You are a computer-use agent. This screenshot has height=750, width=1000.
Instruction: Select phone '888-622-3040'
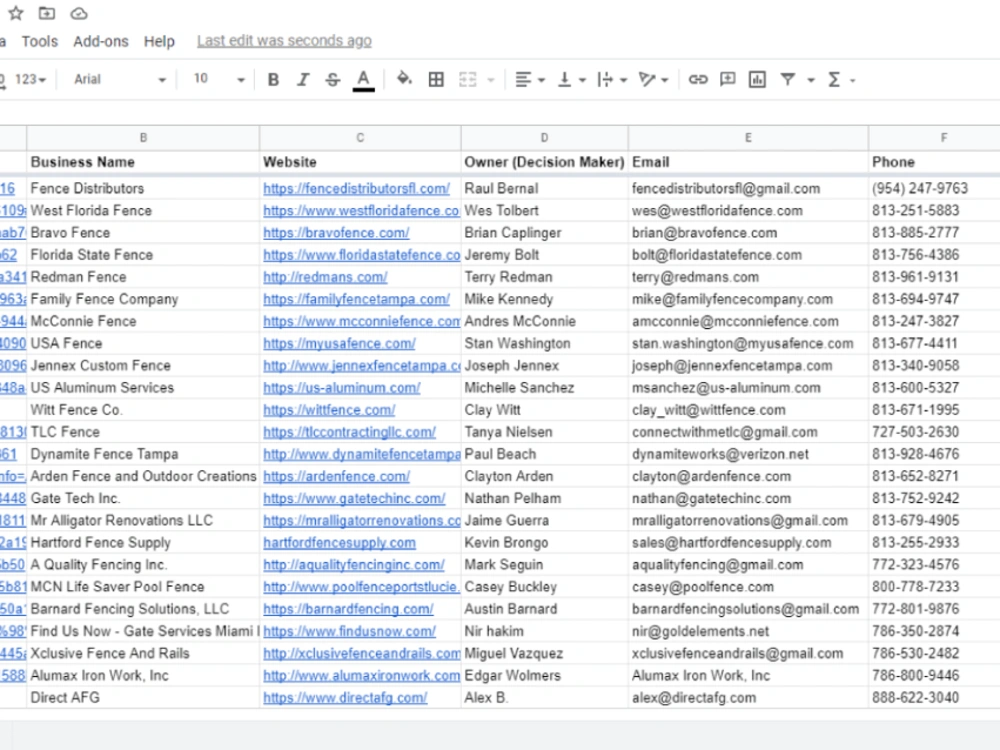point(934,698)
